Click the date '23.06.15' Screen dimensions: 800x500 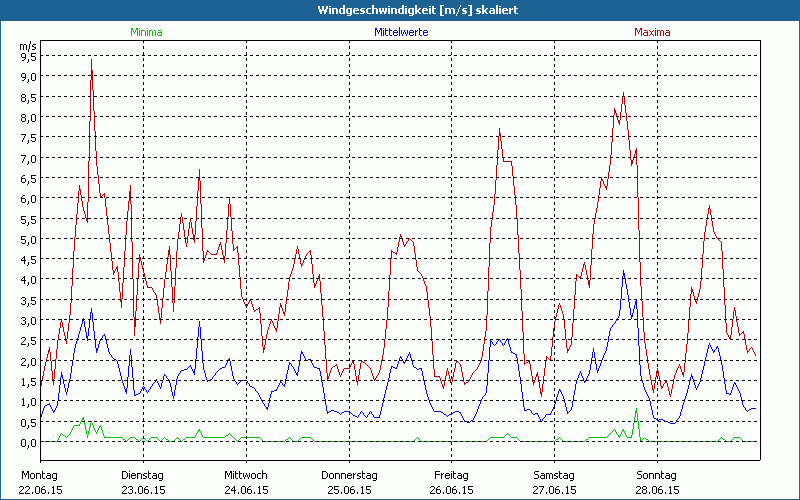tap(143, 490)
